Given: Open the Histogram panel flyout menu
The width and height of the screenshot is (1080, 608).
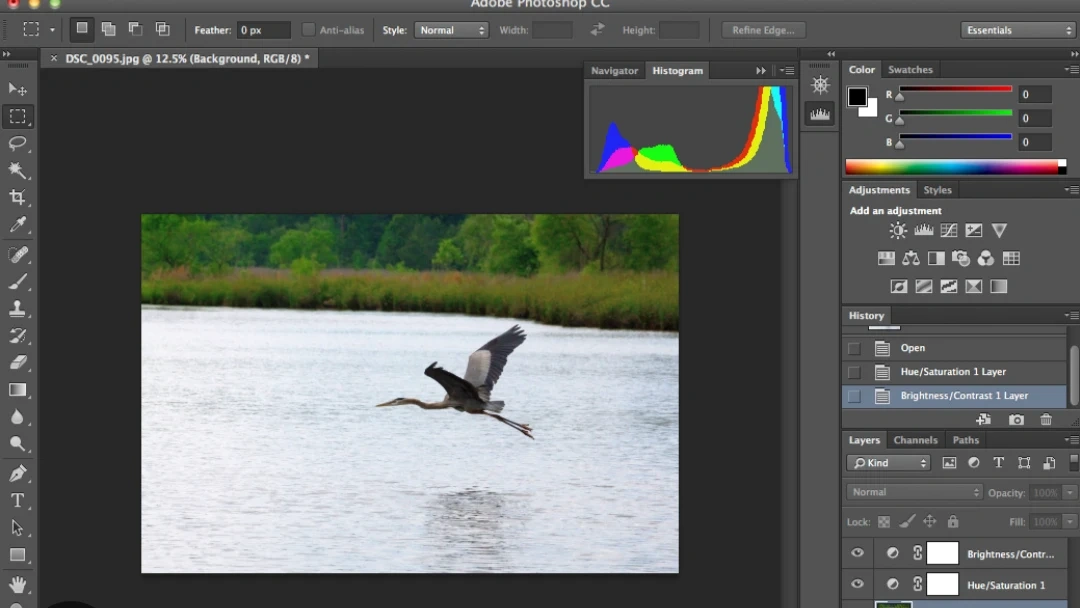Looking at the screenshot, I should [x=788, y=70].
